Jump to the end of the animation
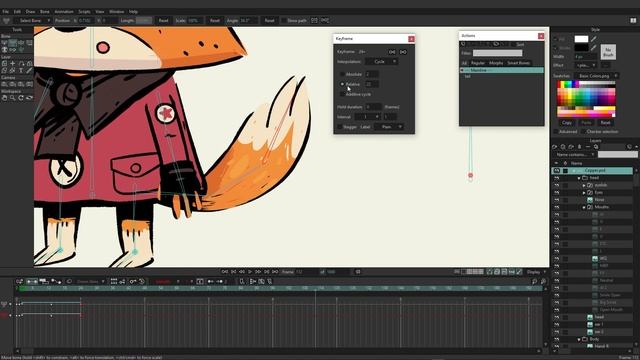 275,272
